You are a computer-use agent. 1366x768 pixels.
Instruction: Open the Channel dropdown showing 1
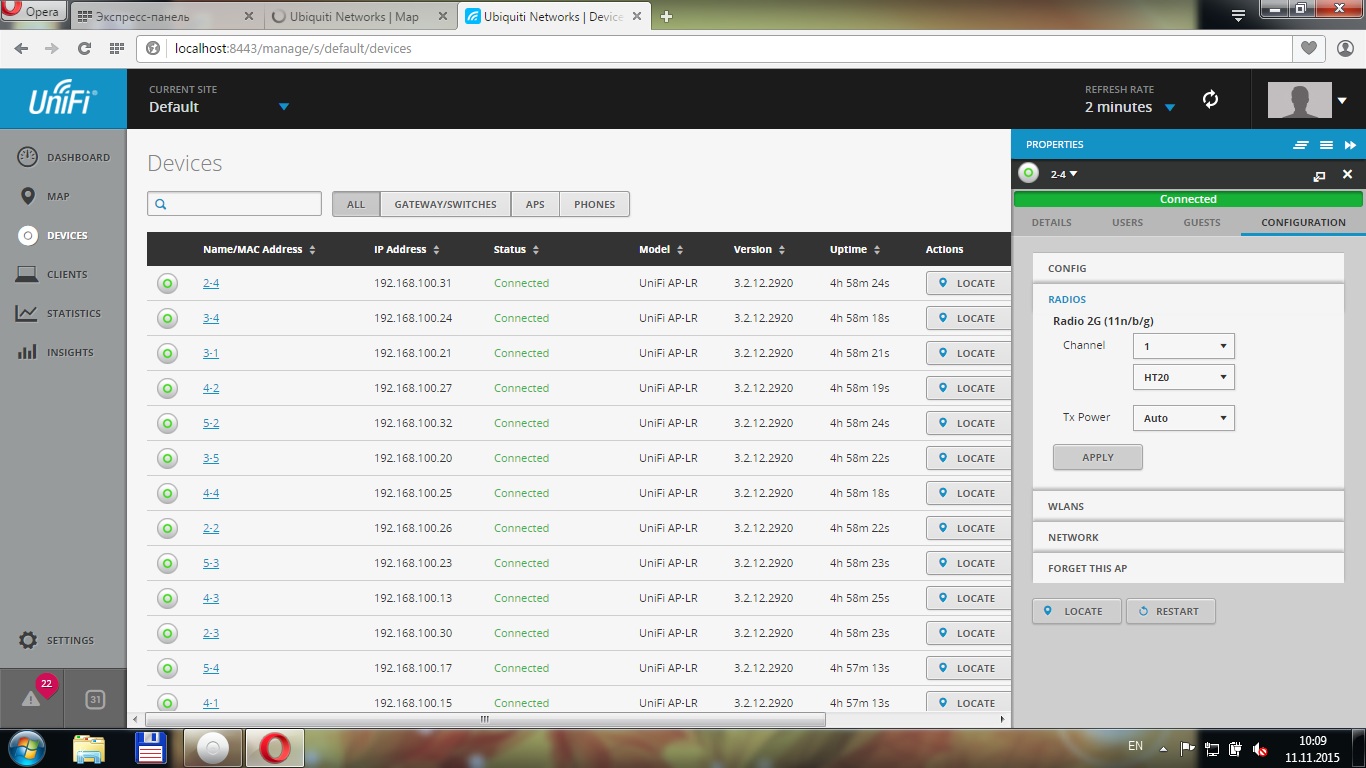point(1184,346)
